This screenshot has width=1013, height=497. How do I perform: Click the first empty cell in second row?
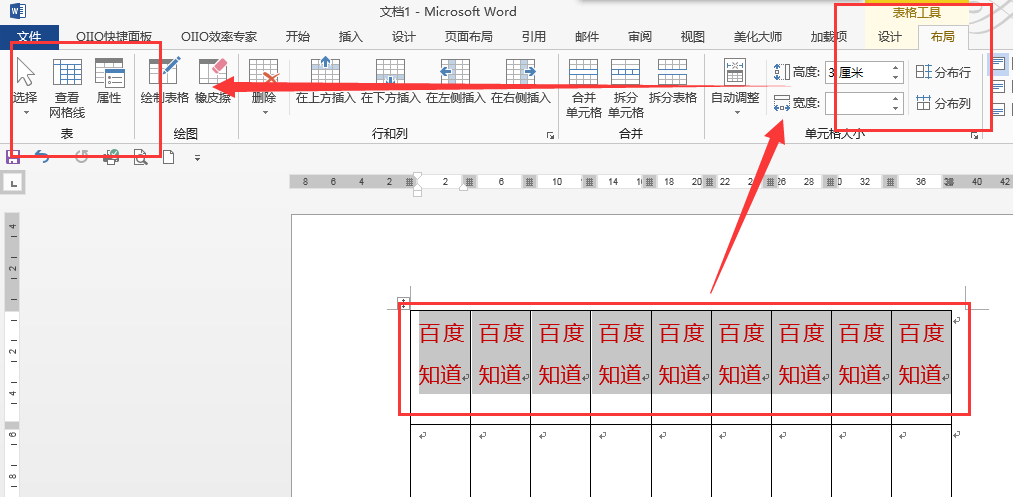pyautogui.click(x=441, y=460)
